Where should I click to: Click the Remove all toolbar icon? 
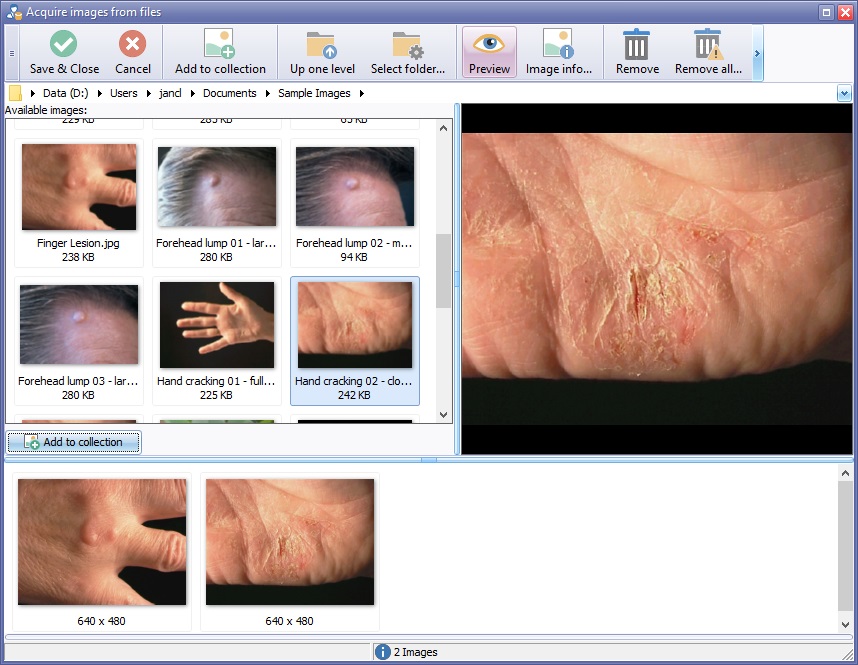pyautogui.click(x=708, y=45)
